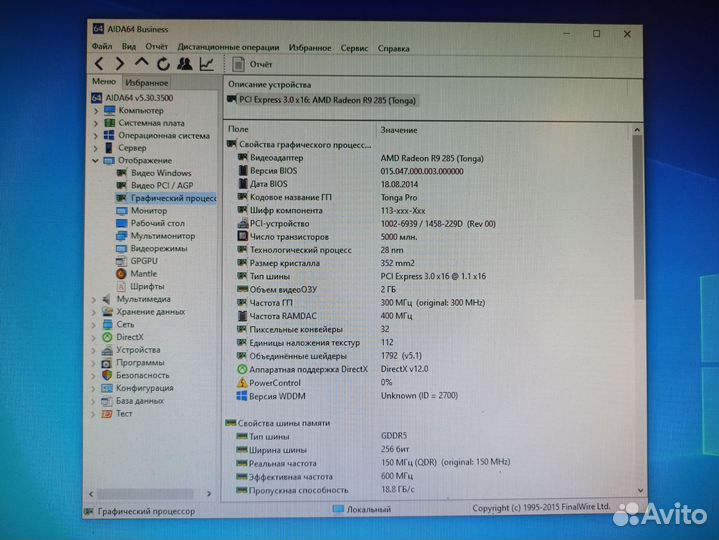This screenshot has height=540, width=719.
Task: Open the Отчёт menu
Action: (x=156, y=47)
